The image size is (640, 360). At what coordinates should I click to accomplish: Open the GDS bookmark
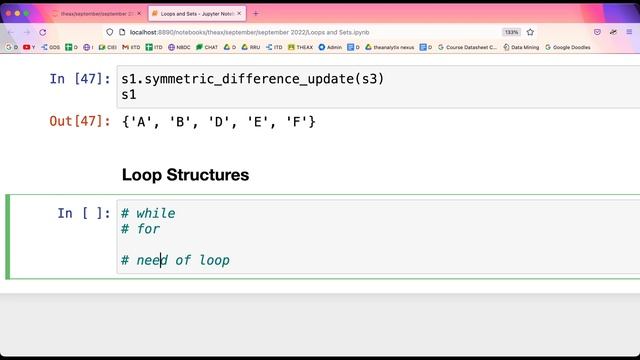(51, 47)
